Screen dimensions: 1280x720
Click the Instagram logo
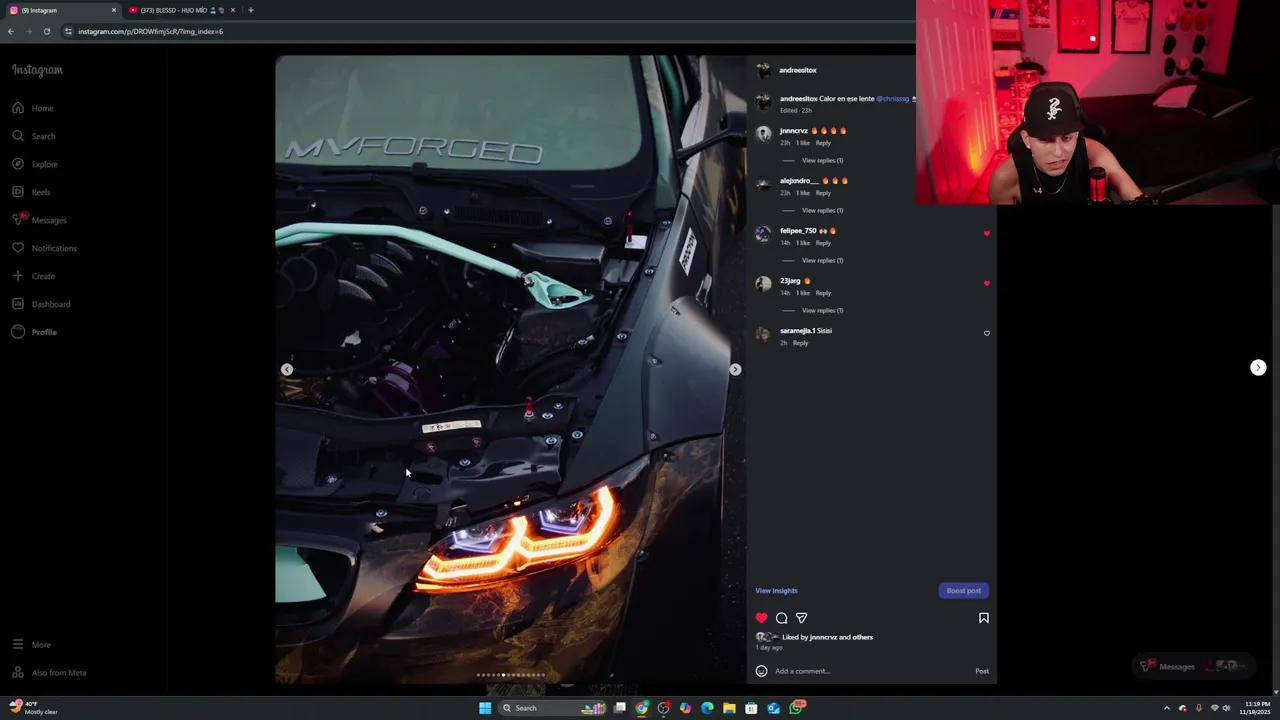coord(37,70)
